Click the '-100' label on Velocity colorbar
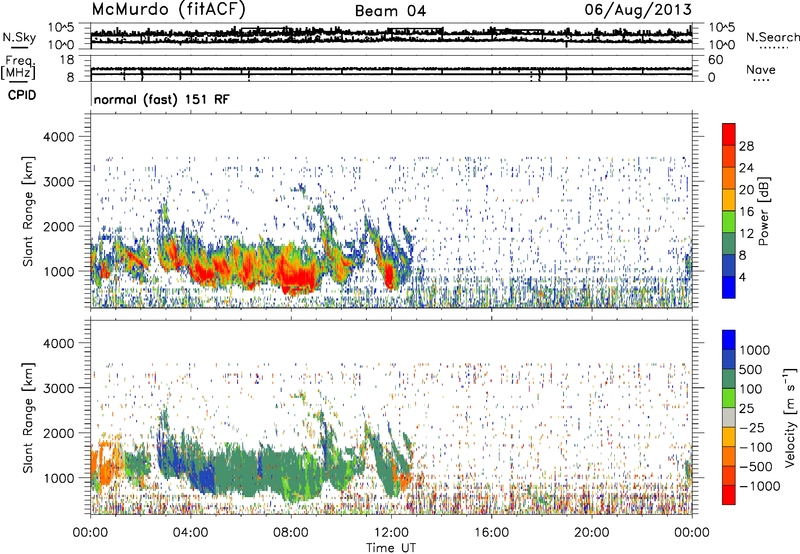Image resolution: width=800 pixels, height=554 pixels. (x=756, y=447)
